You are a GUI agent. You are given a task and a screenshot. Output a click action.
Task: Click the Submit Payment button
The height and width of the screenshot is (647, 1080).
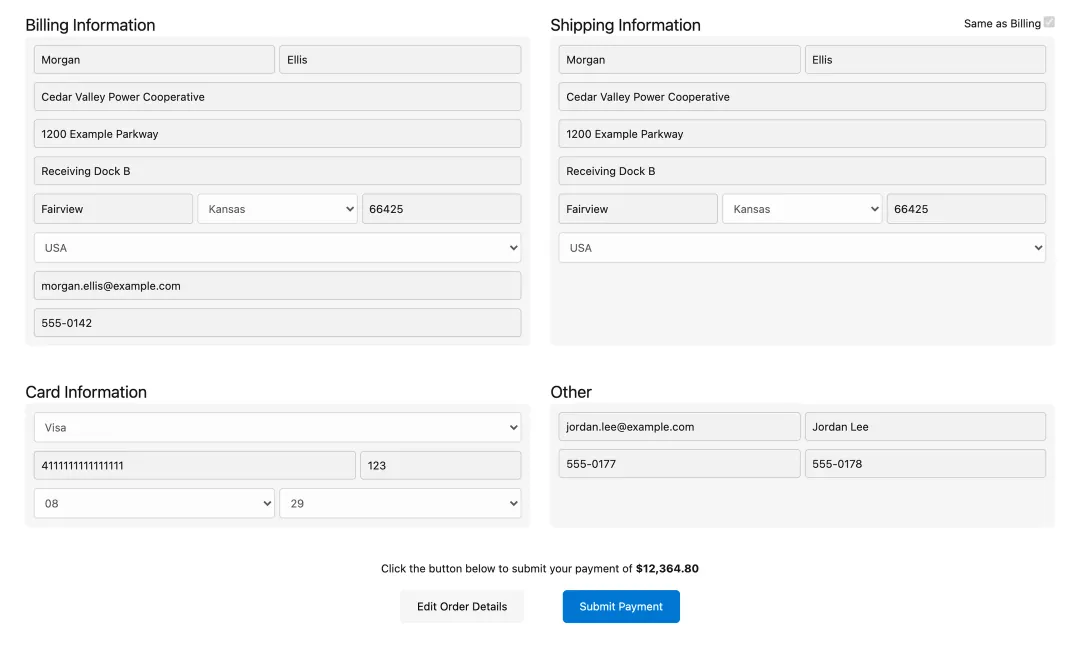point(621,606)
